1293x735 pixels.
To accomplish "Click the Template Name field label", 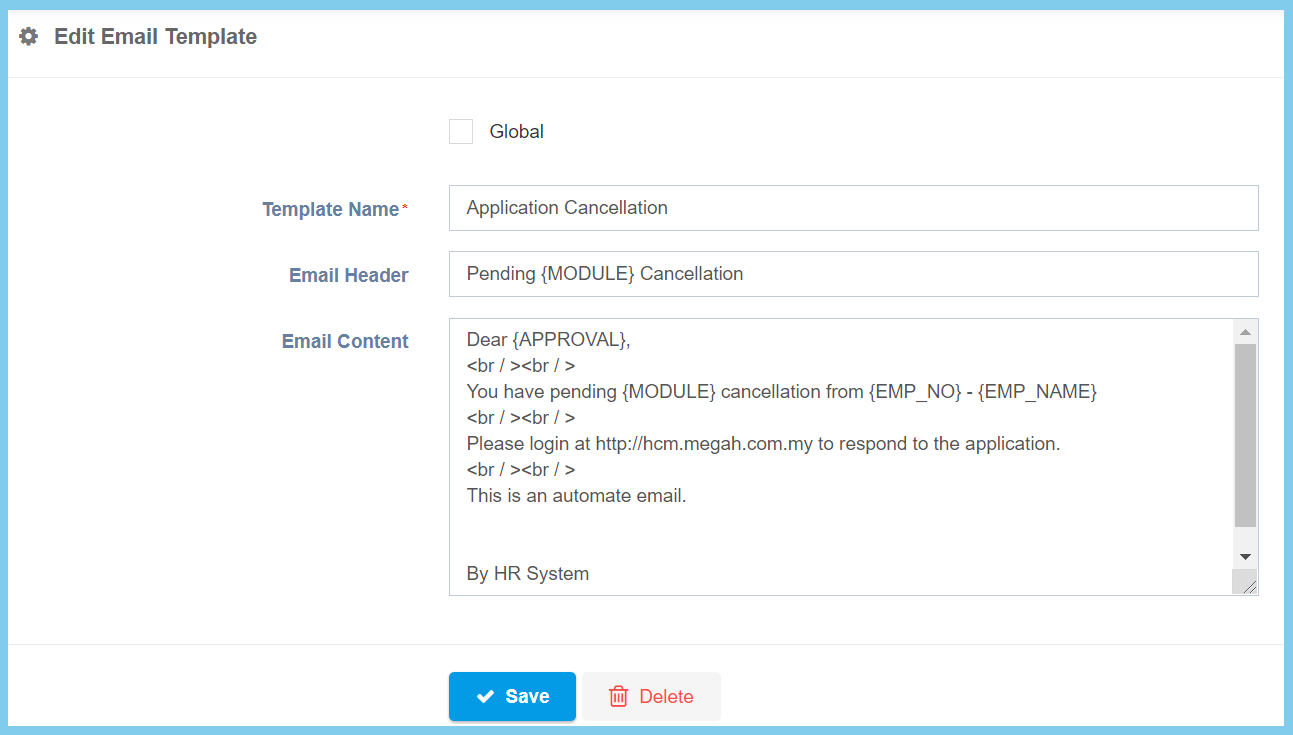I will click(x=330, y=209).
